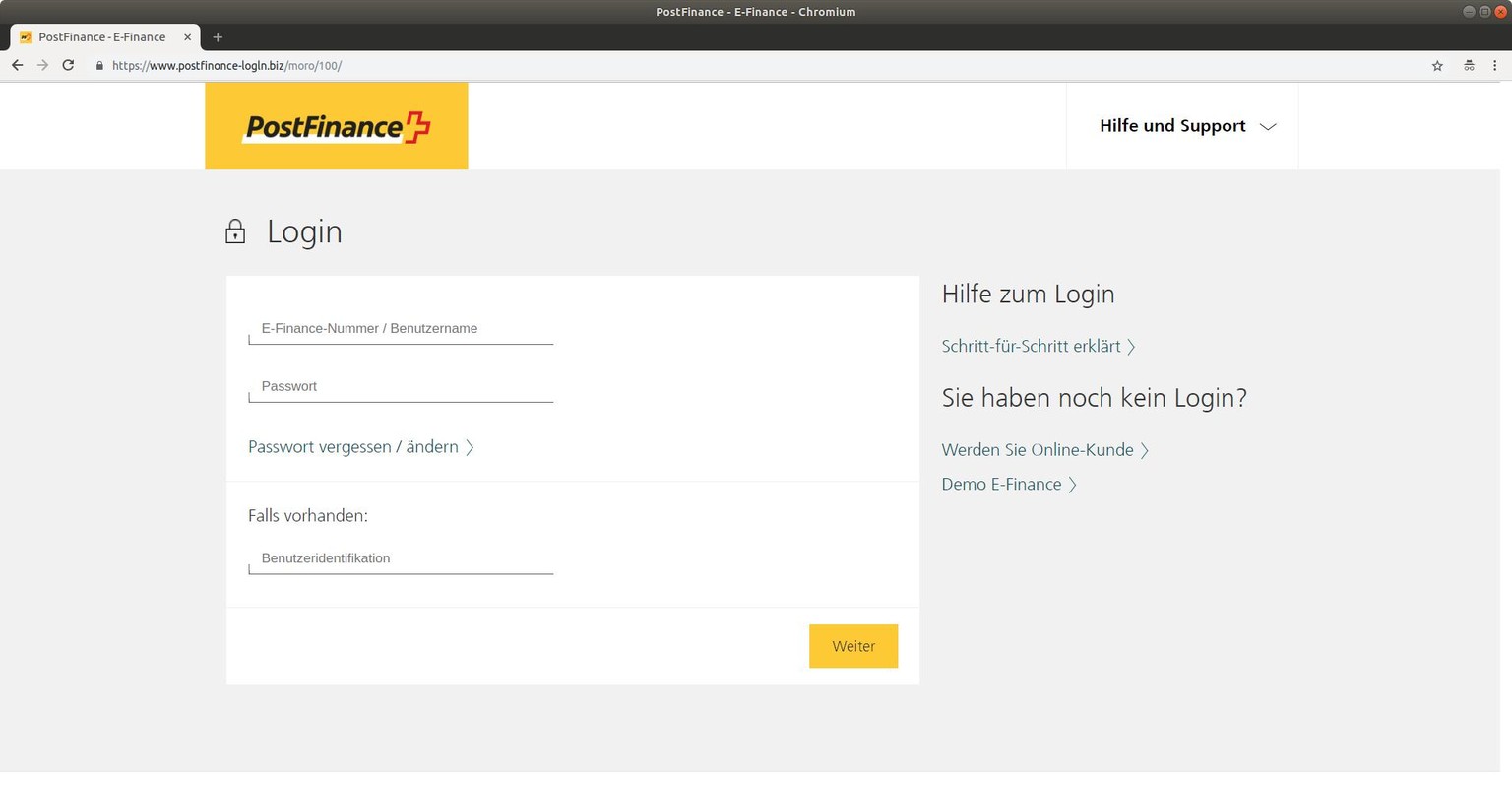Open the incognito profile icon
Image resolution: width=1512 pixels, height=787 pixels.
coord(1469,66)
